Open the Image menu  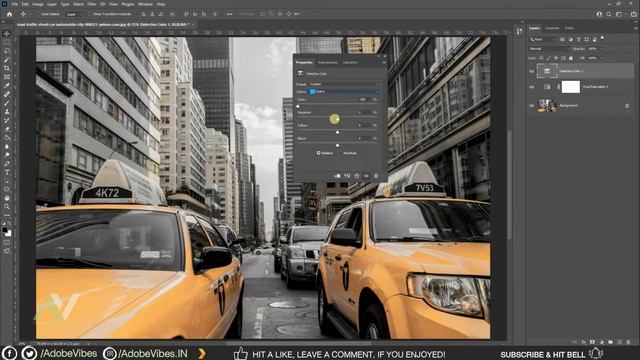38,4
